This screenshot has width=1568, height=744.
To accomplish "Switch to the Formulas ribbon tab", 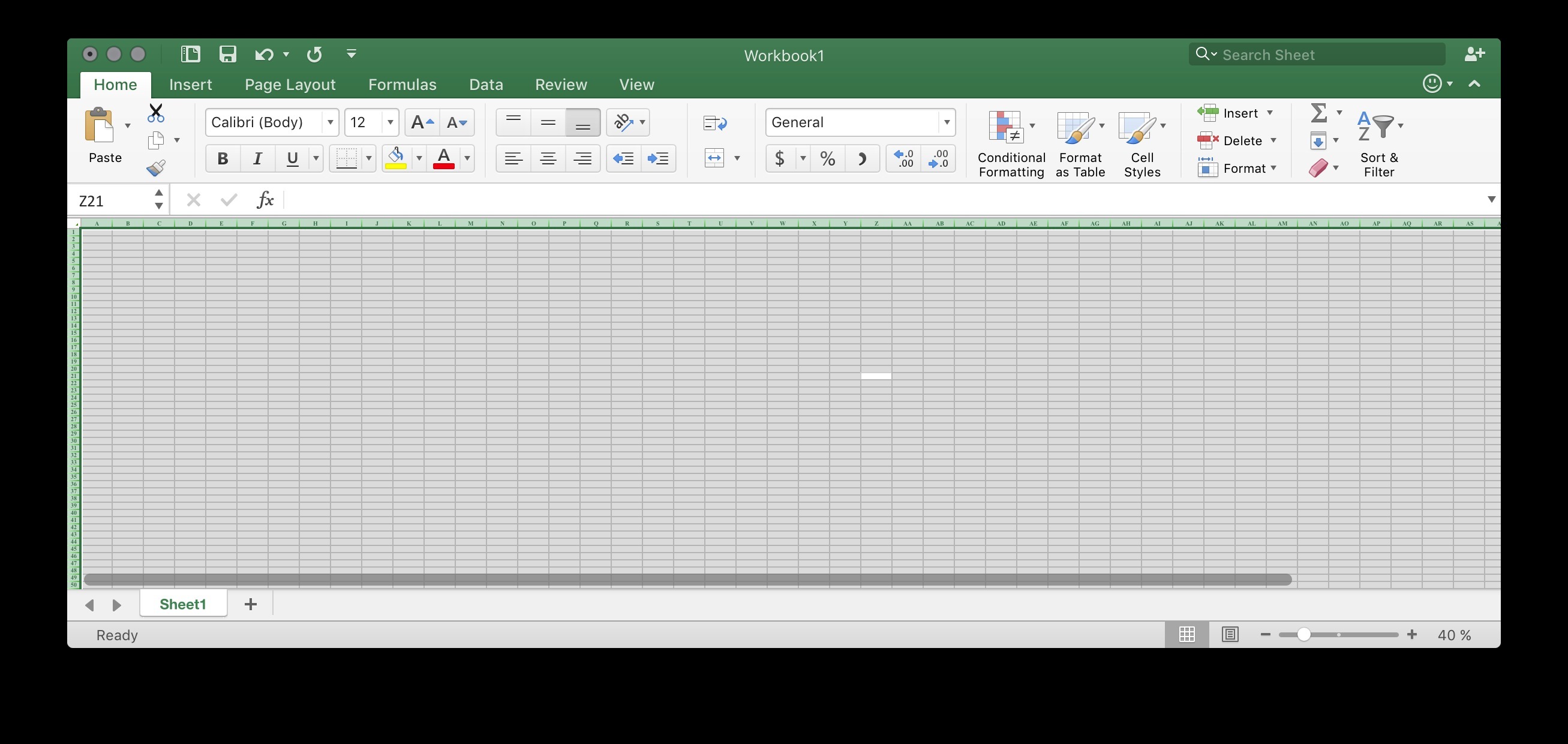I will (402, 85).
